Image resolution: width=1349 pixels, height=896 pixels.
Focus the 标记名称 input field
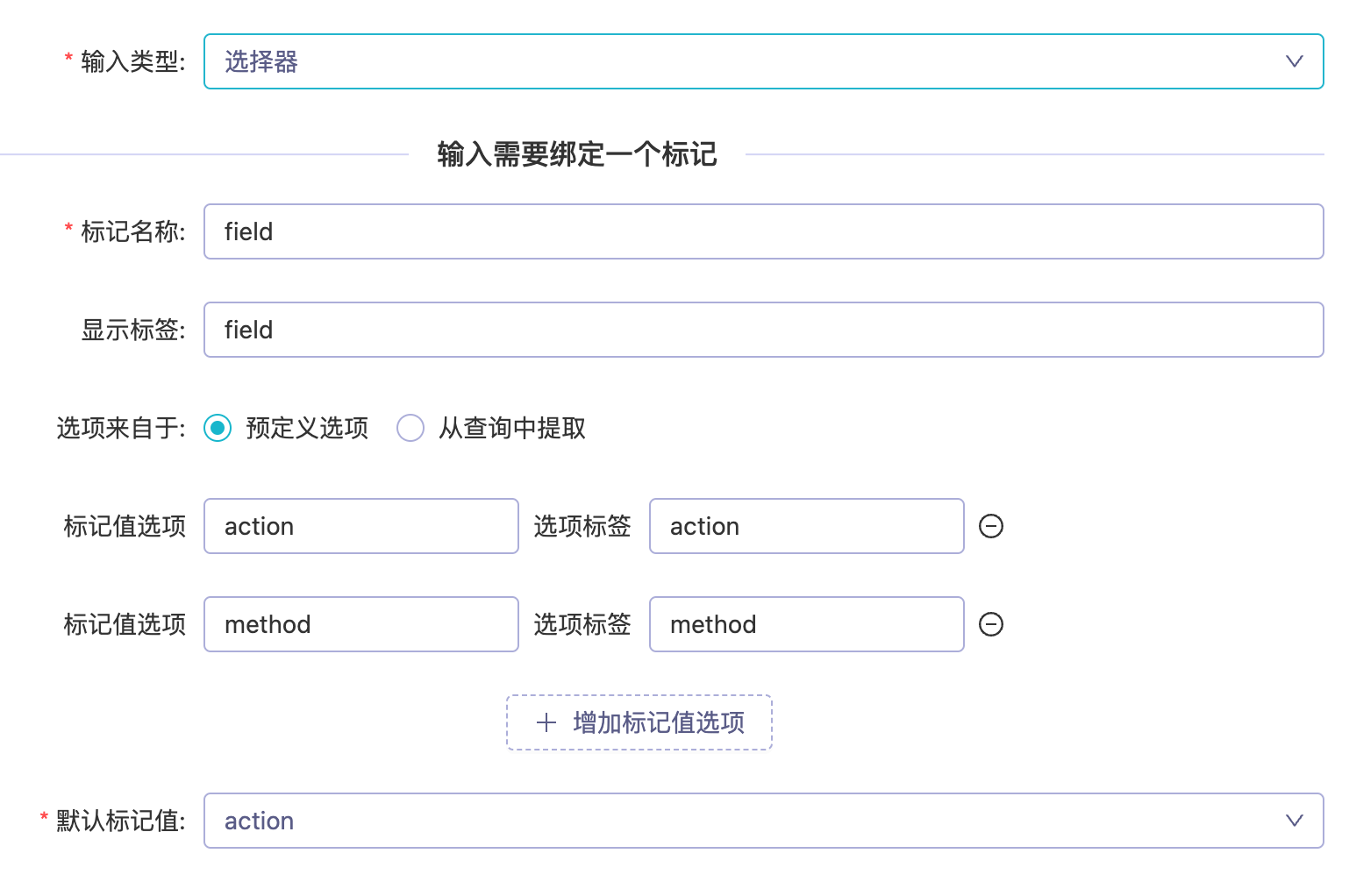tap(763, 231)
